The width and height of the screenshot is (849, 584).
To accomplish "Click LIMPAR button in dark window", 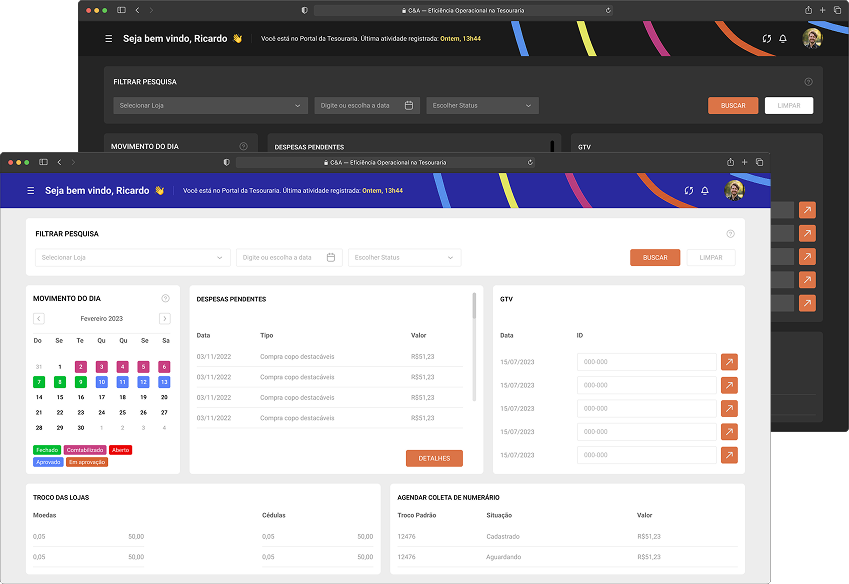I will (x=789, y=106).
